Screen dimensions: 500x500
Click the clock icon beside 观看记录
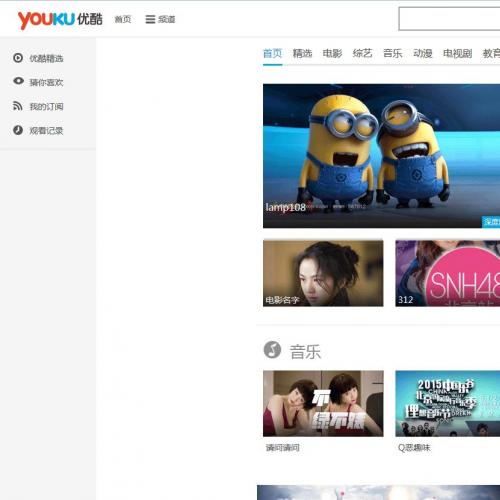[x=18, y=130]
